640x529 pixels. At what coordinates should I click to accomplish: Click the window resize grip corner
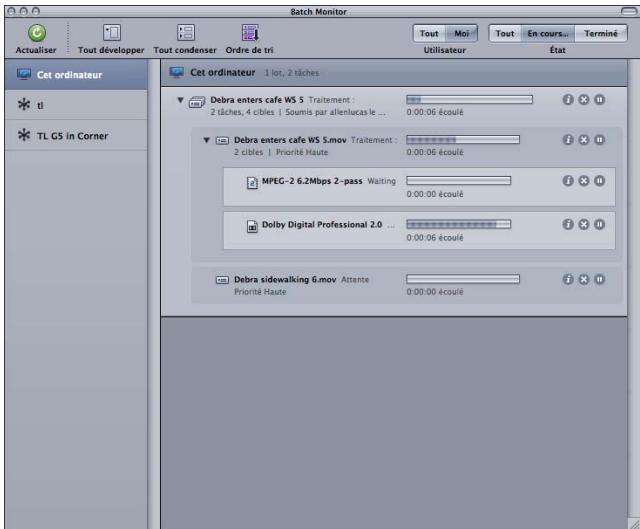[x=634, y=523]
